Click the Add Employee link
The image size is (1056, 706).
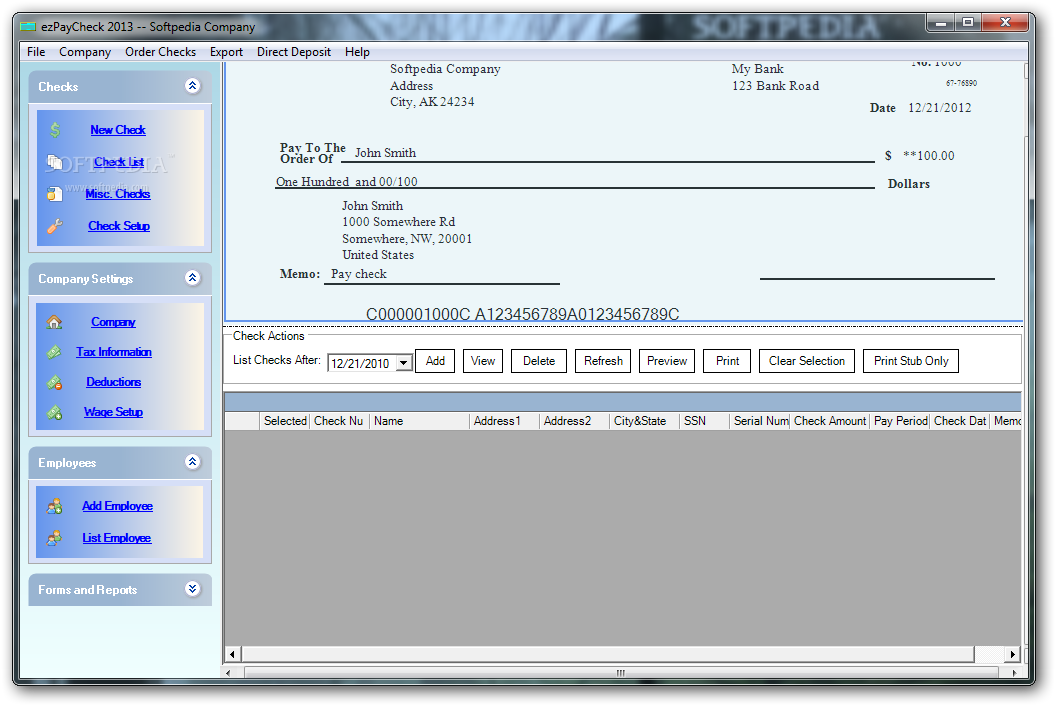[x=117, y=506]
